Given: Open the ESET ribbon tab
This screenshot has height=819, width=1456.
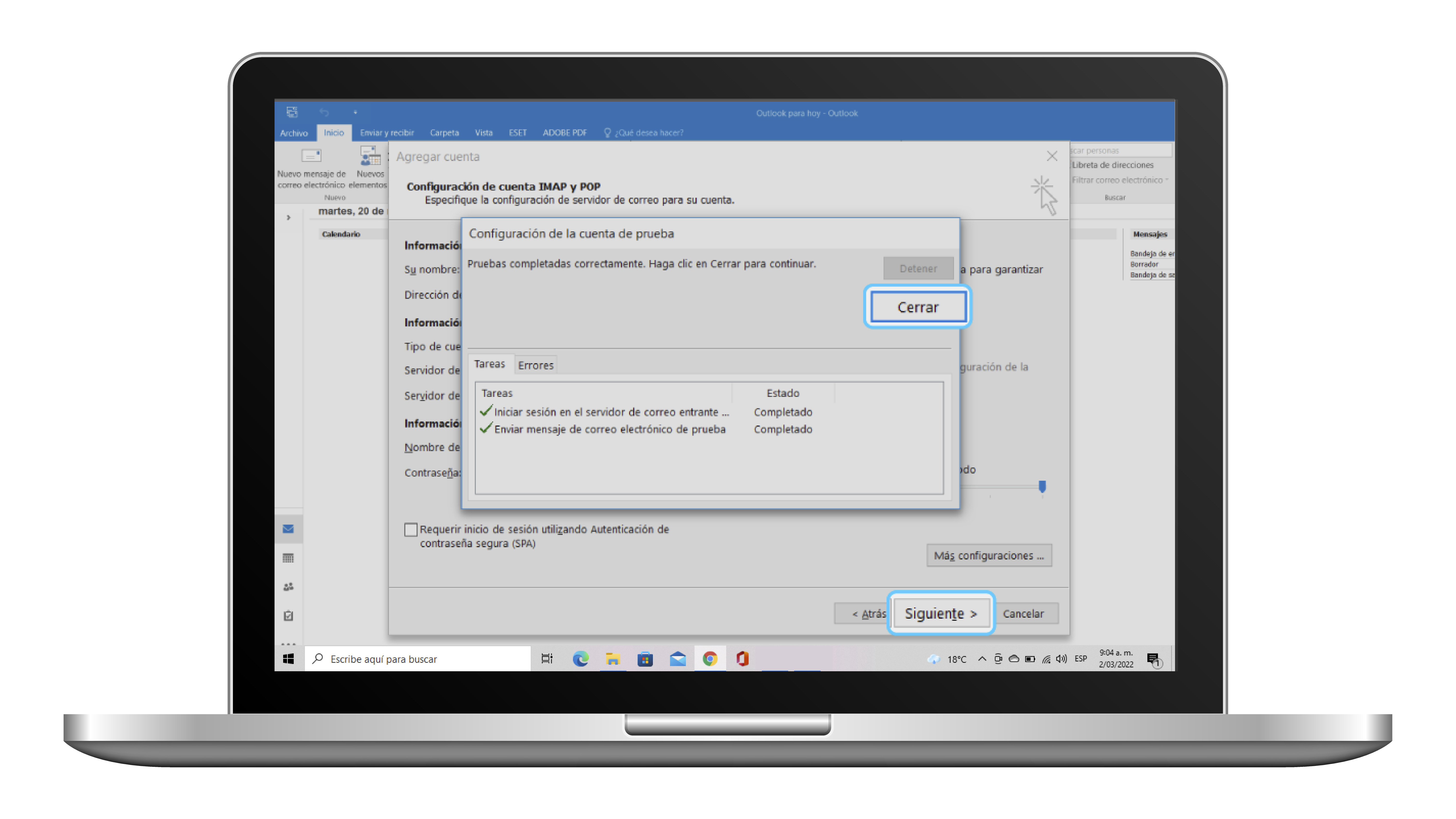Looking at the screenshot, I should point(517,133).
